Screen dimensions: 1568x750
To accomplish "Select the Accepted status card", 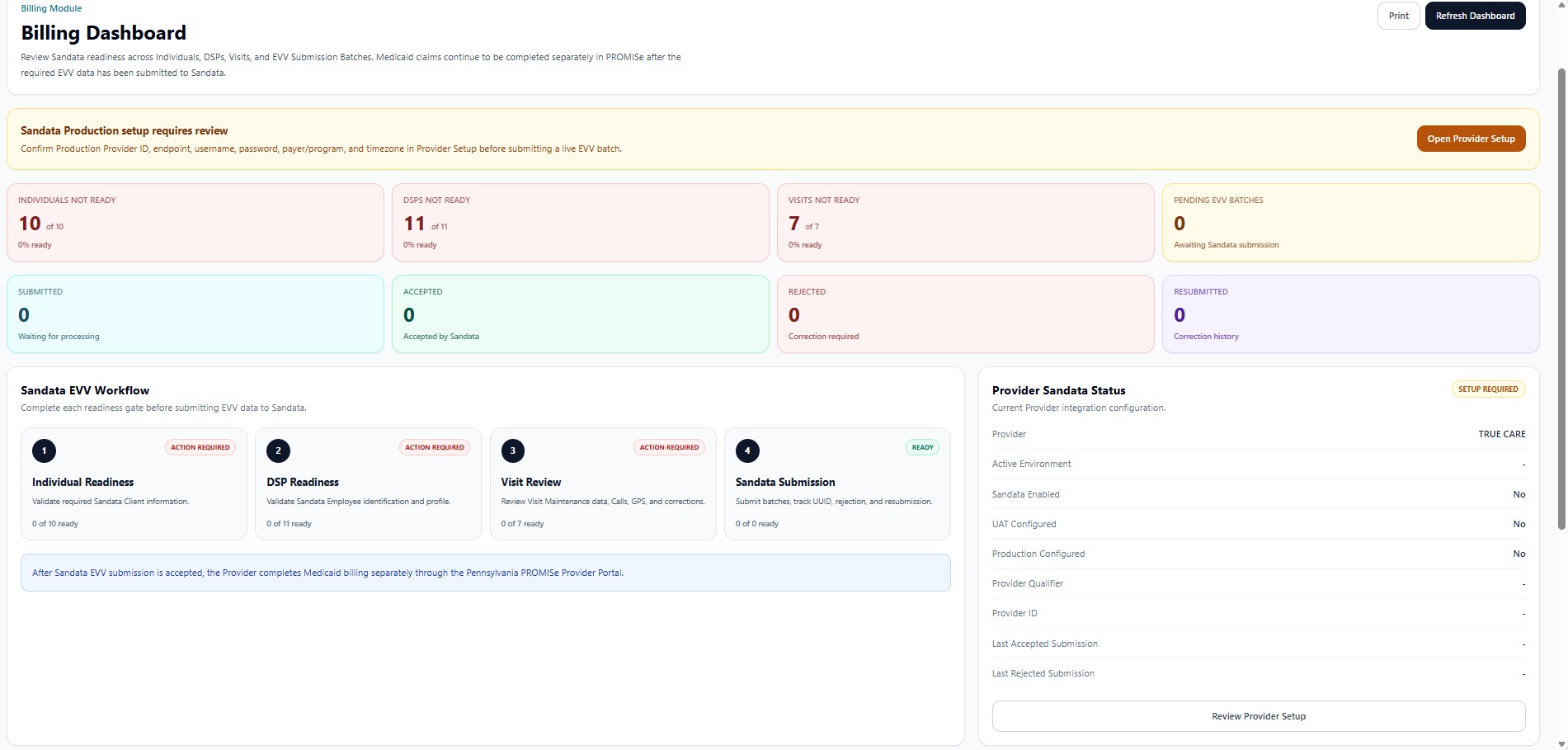I will 581,314.
